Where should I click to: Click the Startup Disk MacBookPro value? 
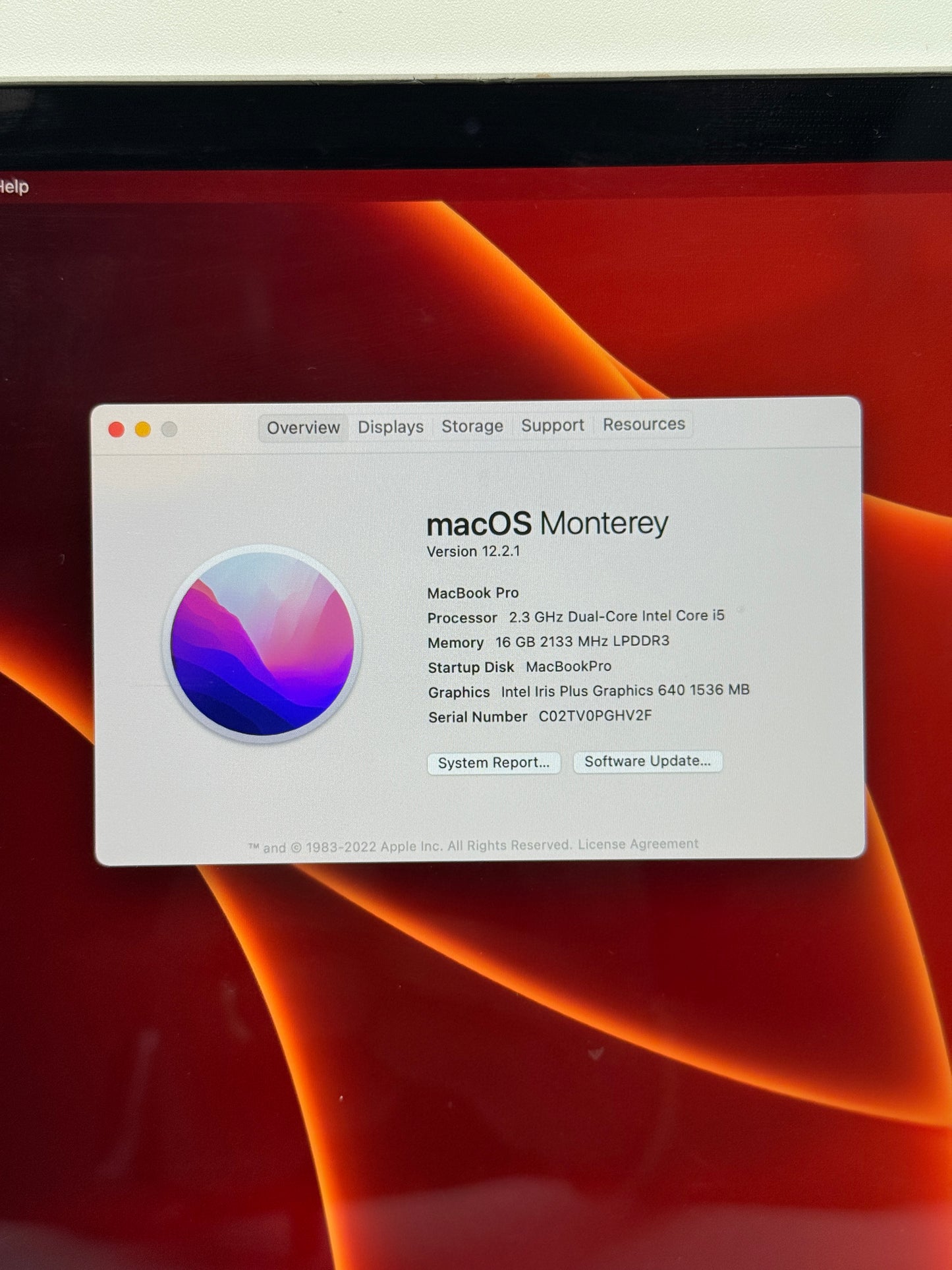coord(569,666)
